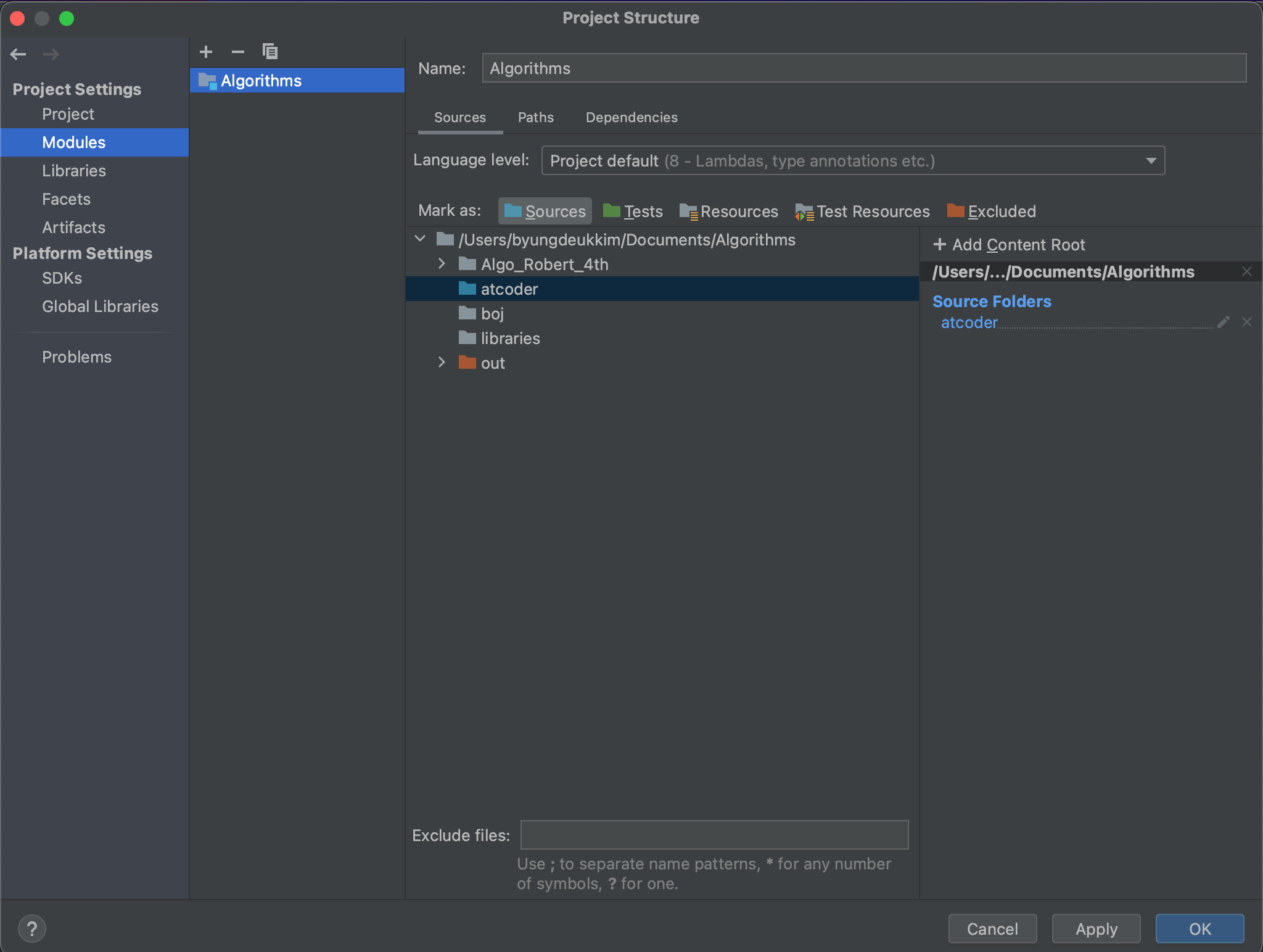Viewport: 1263px width, 952px height.
Task: Click the Apply button
Action: pyautogui.click(x=1096, y=929)
